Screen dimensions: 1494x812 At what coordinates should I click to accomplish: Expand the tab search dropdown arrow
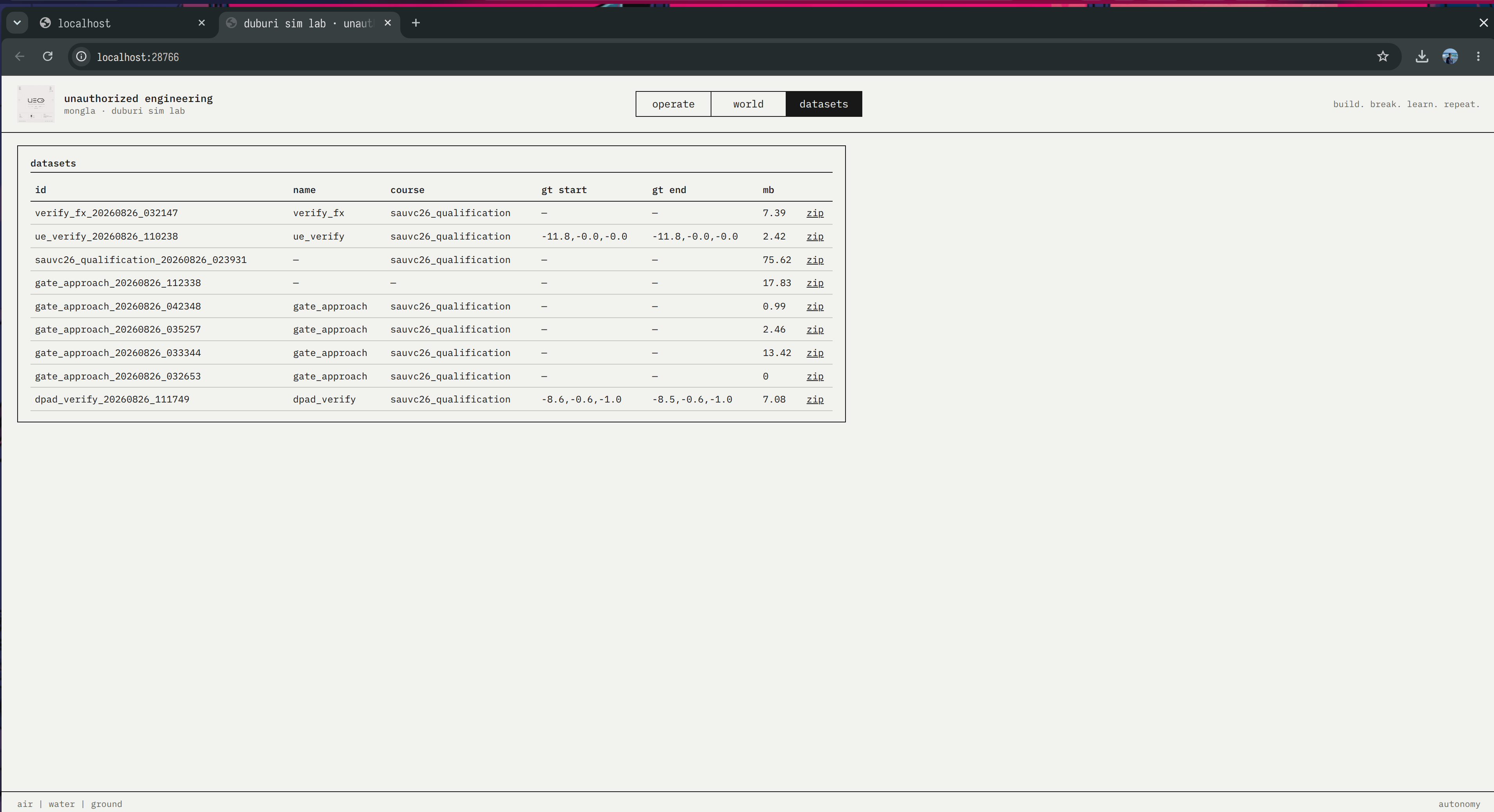click(18, 23)
